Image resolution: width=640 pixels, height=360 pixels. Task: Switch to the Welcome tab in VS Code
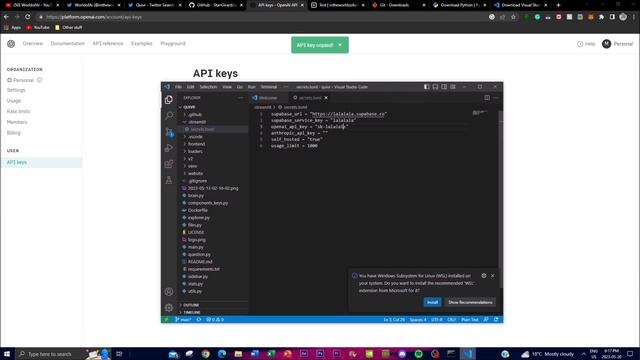[268, 98]
